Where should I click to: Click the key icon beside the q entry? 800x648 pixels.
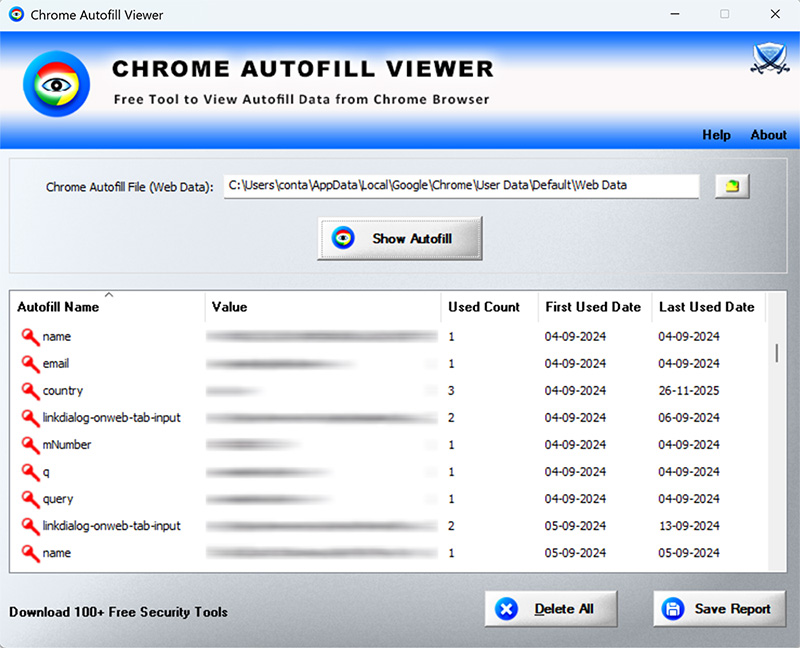click(29, 472)
